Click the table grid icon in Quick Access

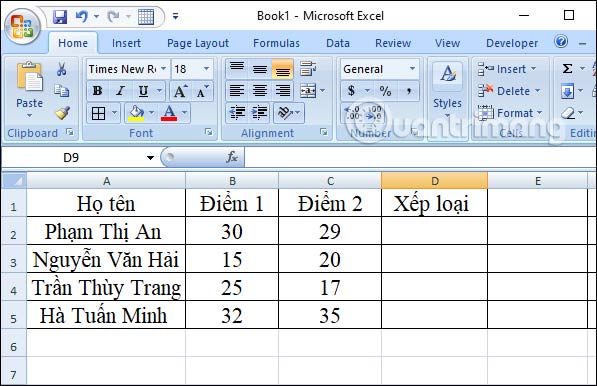146,17
